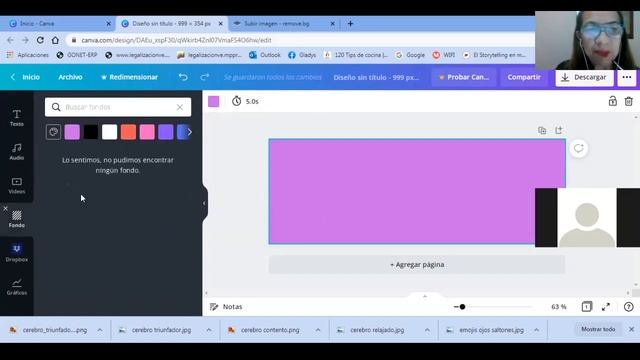This screenshot has width=640, height=360.
Task: Click the timer 5.0s clock icon
Action: pyautogui.click(x=237, y=101)
